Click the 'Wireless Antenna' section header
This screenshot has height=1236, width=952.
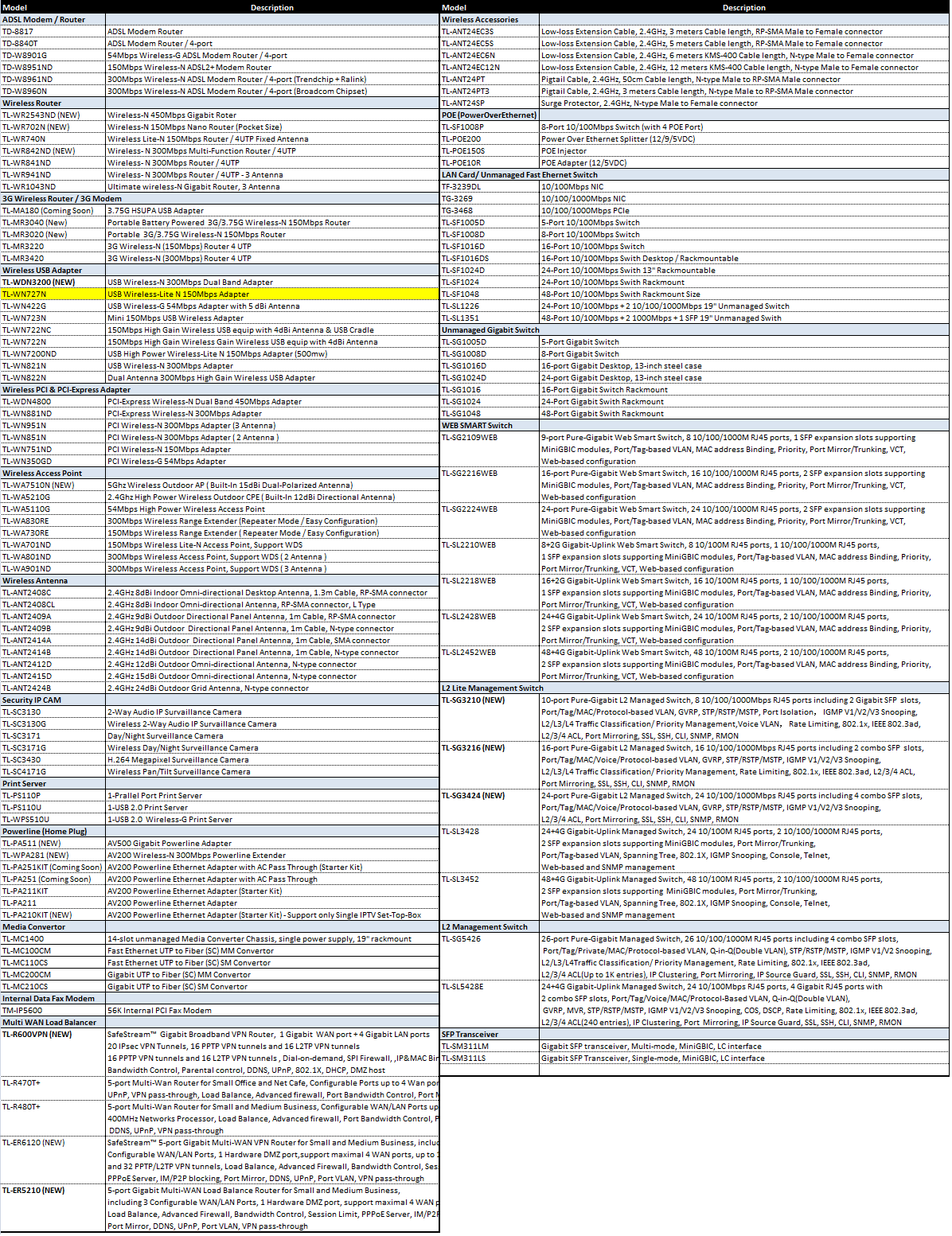tap(53, 581)
